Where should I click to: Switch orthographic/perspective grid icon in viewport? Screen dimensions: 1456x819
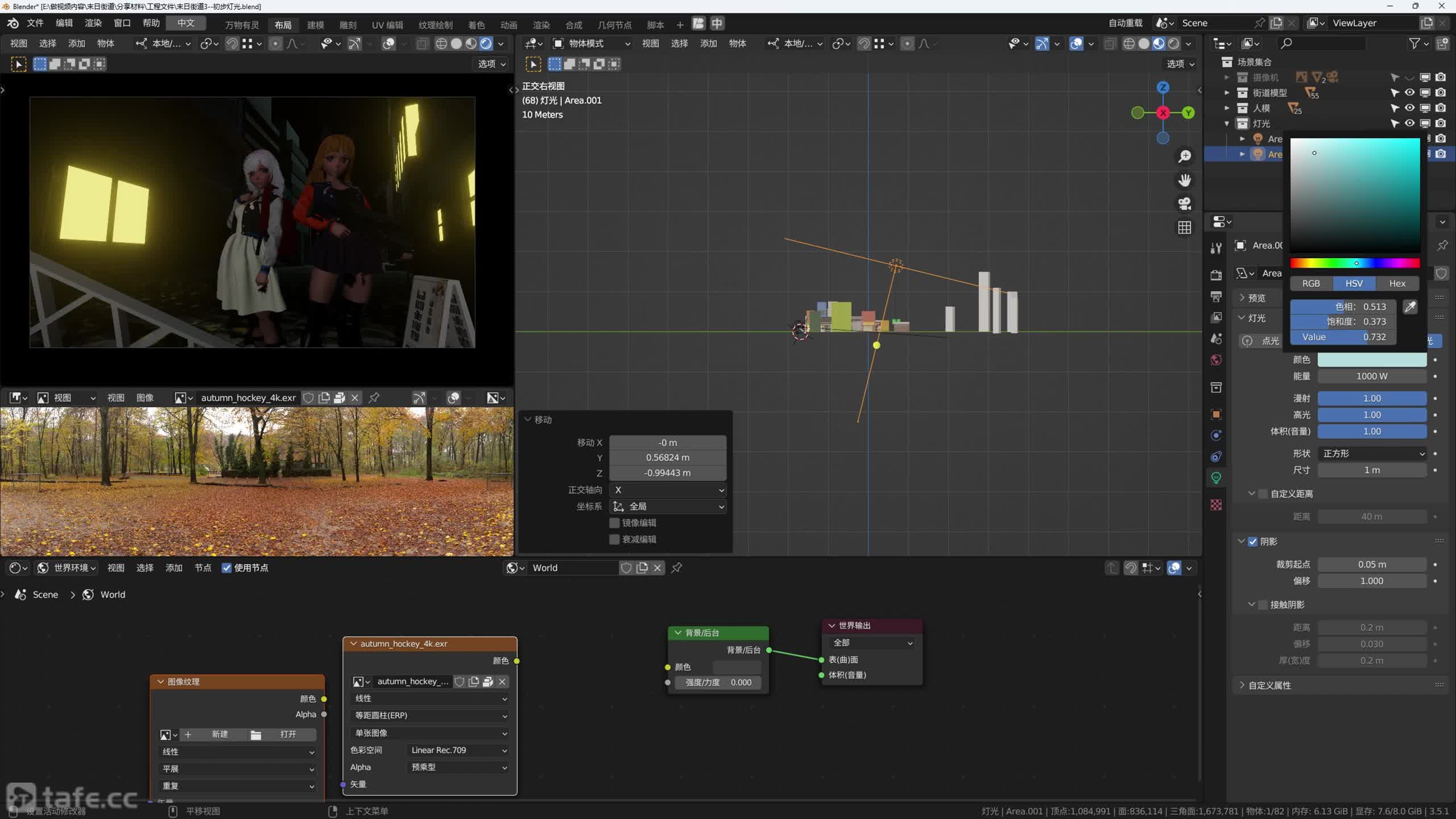(1185, 227)
